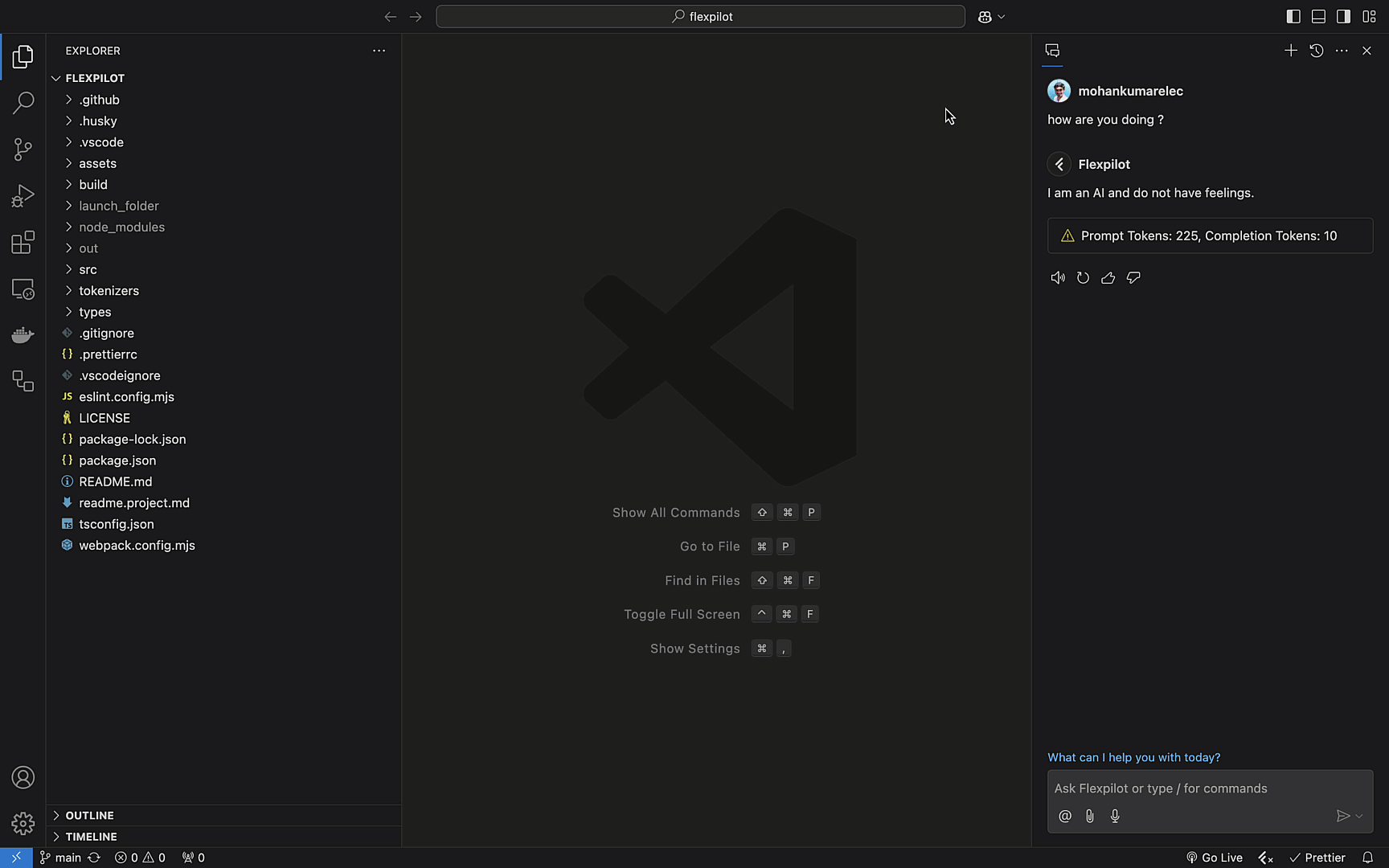Open package.json file from the explorer
The height and width of the screenshot is (868, 1389).
(117, 461)
